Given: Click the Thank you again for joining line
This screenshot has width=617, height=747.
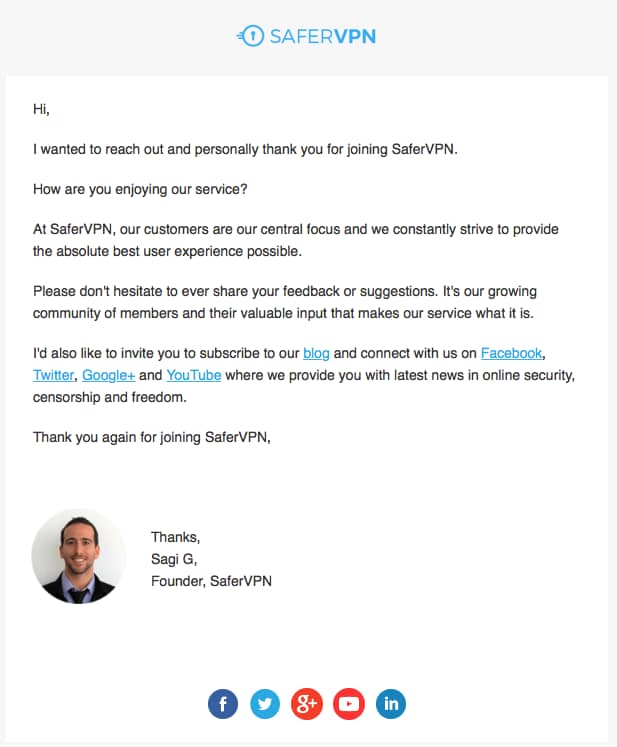Looking at the screenshot, I should coord(152,437).
